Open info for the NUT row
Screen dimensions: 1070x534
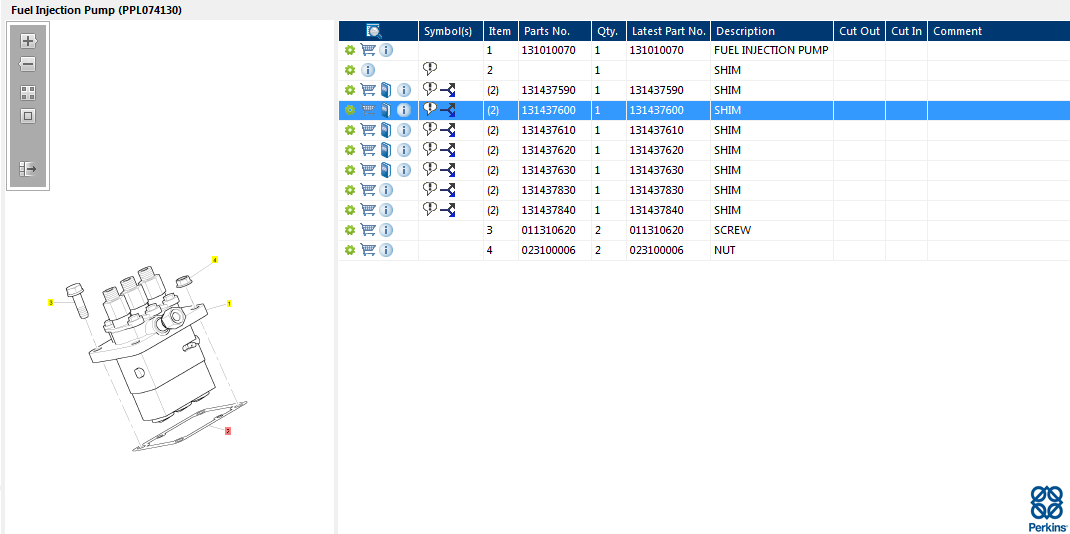click(x=386, y=250)
